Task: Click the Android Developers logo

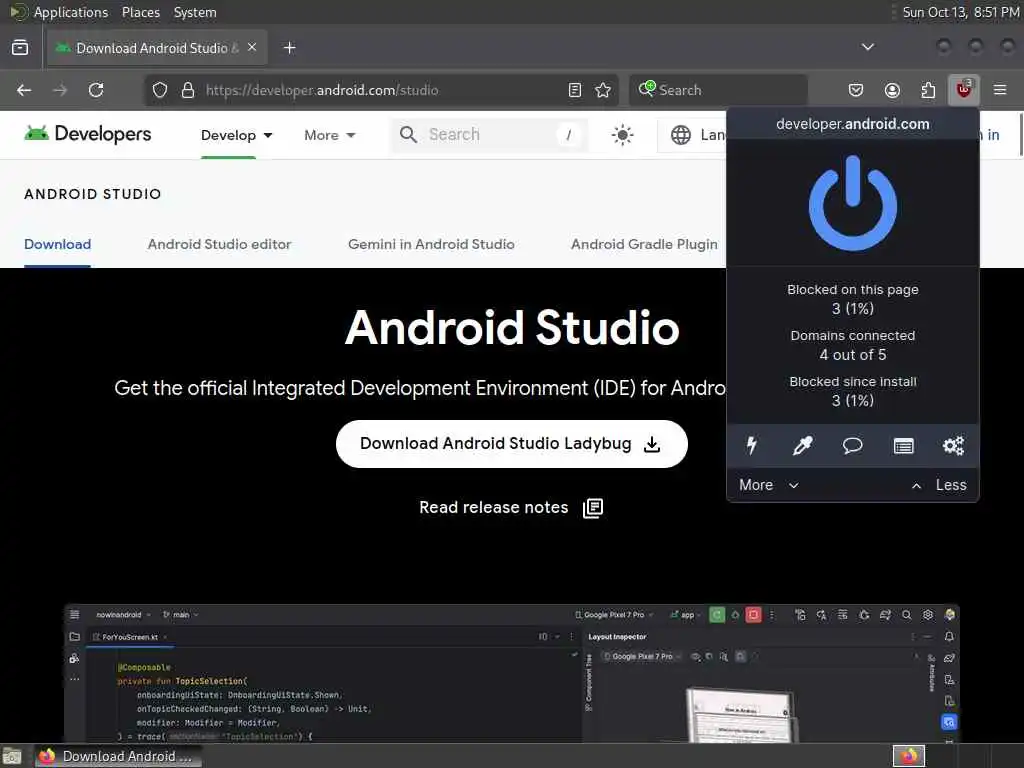Action: (88, 134)
